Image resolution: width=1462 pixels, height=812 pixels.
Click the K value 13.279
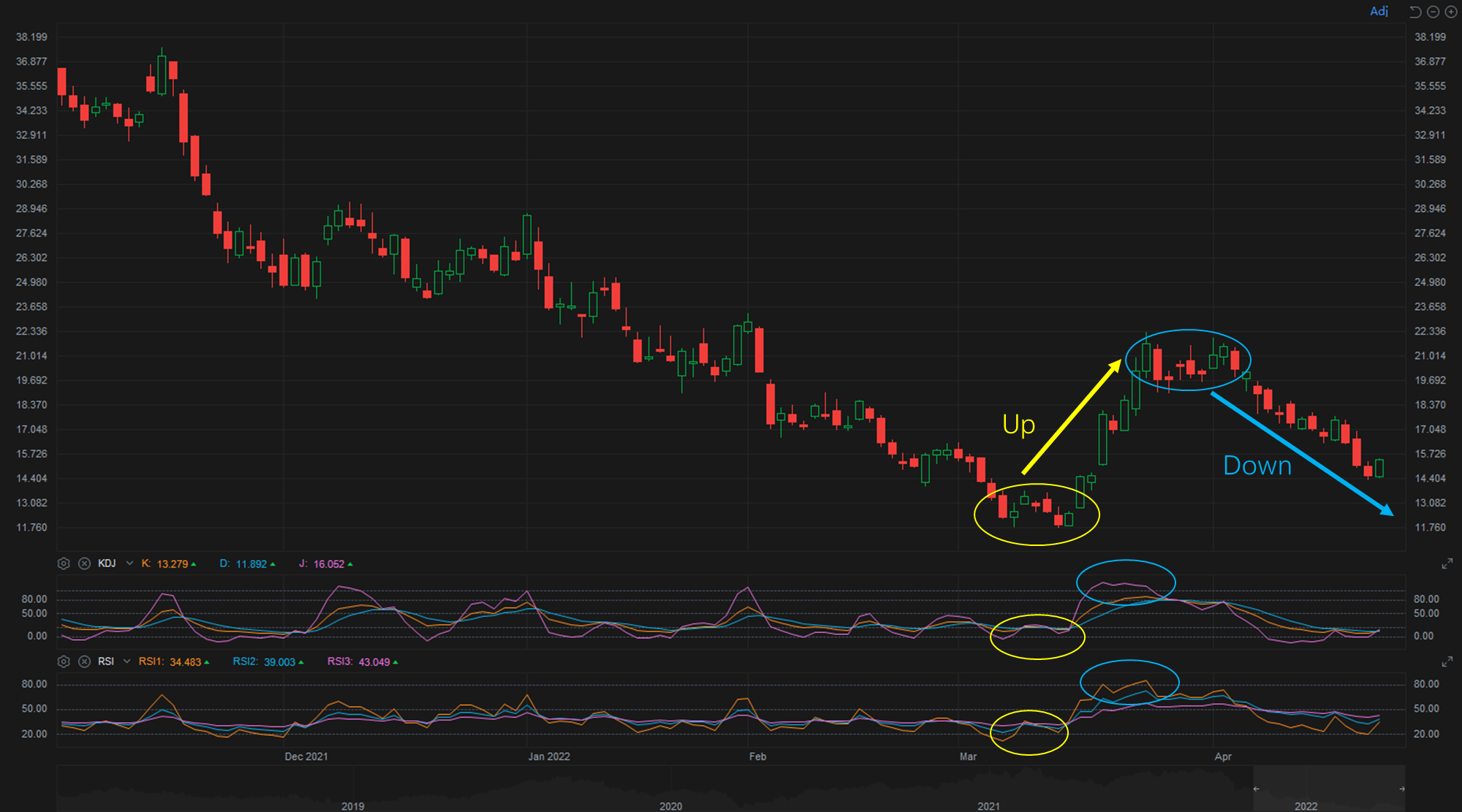(x=173, y=564)
